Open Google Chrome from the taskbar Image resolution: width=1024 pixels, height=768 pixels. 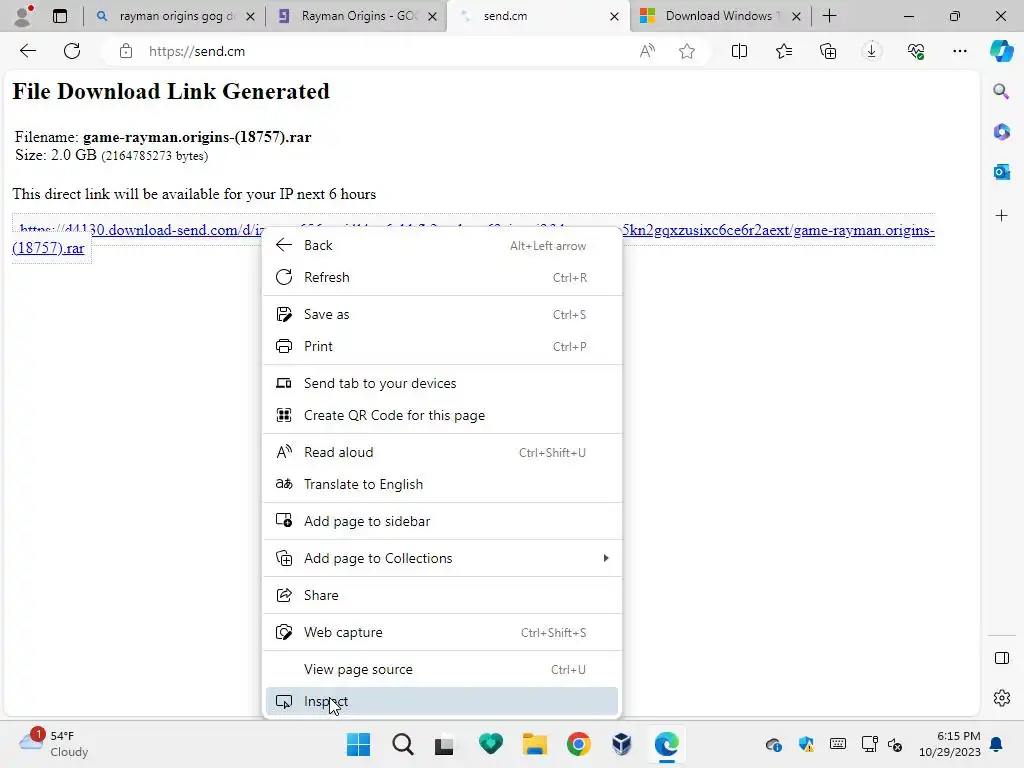pos(579,744)
